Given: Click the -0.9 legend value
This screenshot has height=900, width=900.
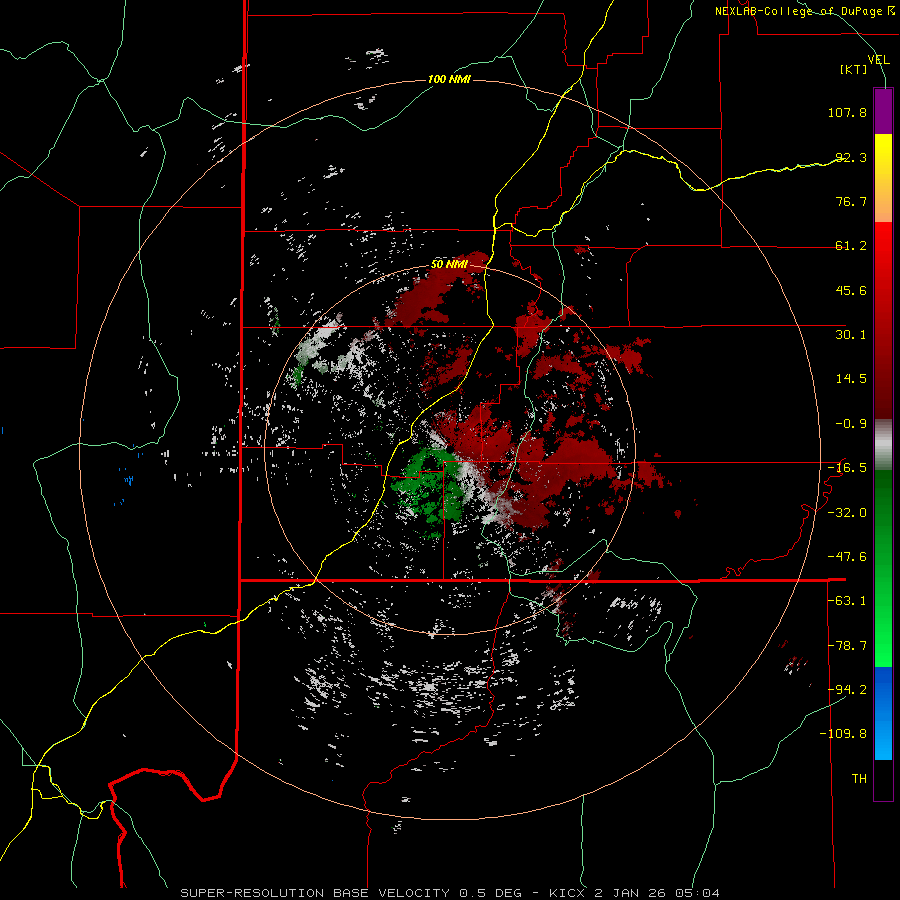Looking at the screenshot, I should tap(851, 424).
